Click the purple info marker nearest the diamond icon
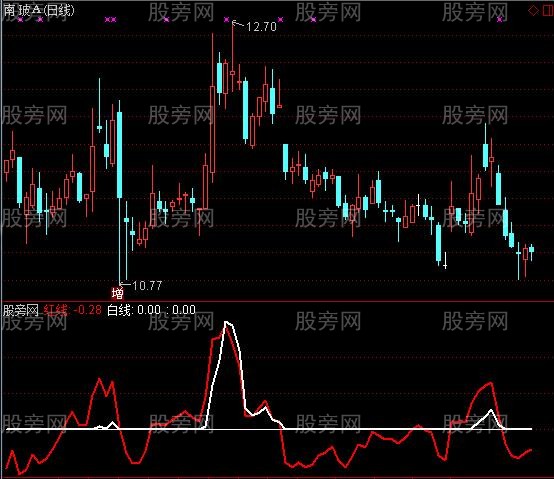The width and height of the screenshot is (554, 479). point(500,19)
